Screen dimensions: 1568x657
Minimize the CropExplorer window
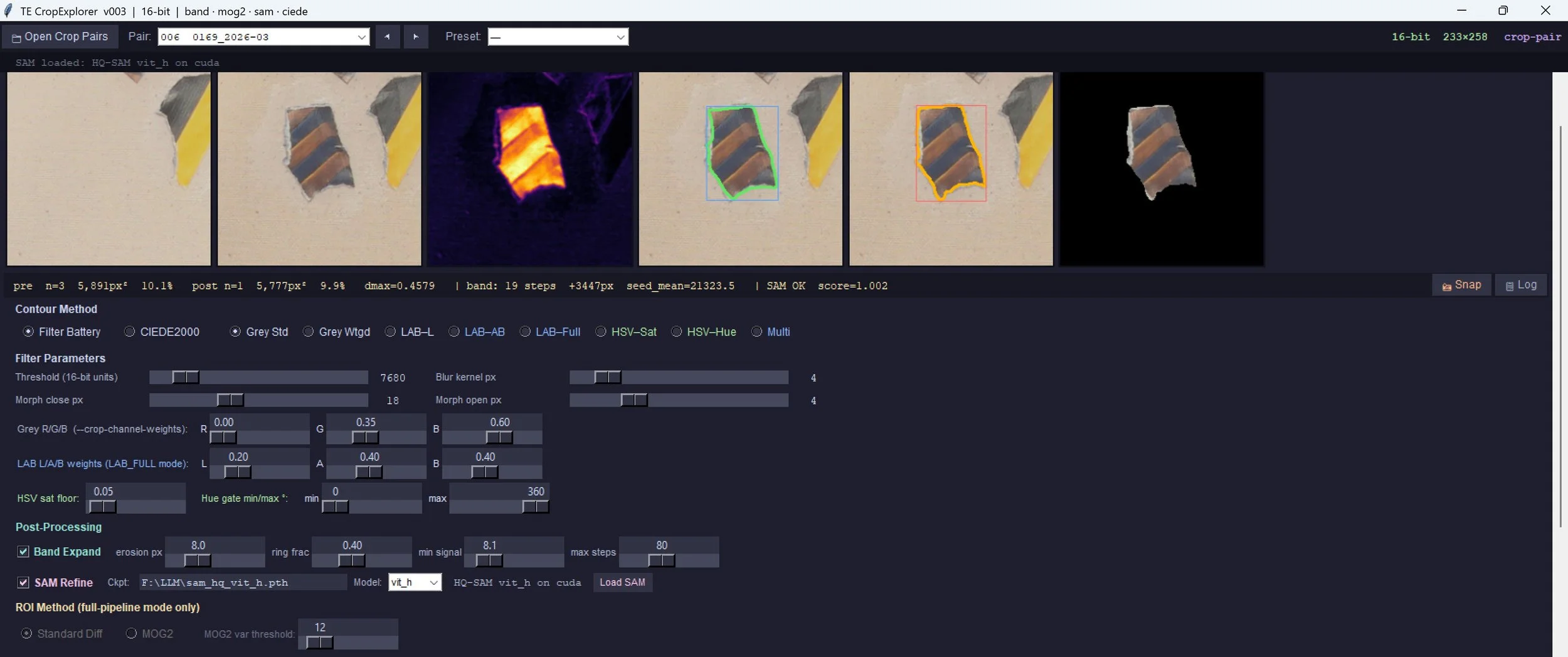point(1461,10)
